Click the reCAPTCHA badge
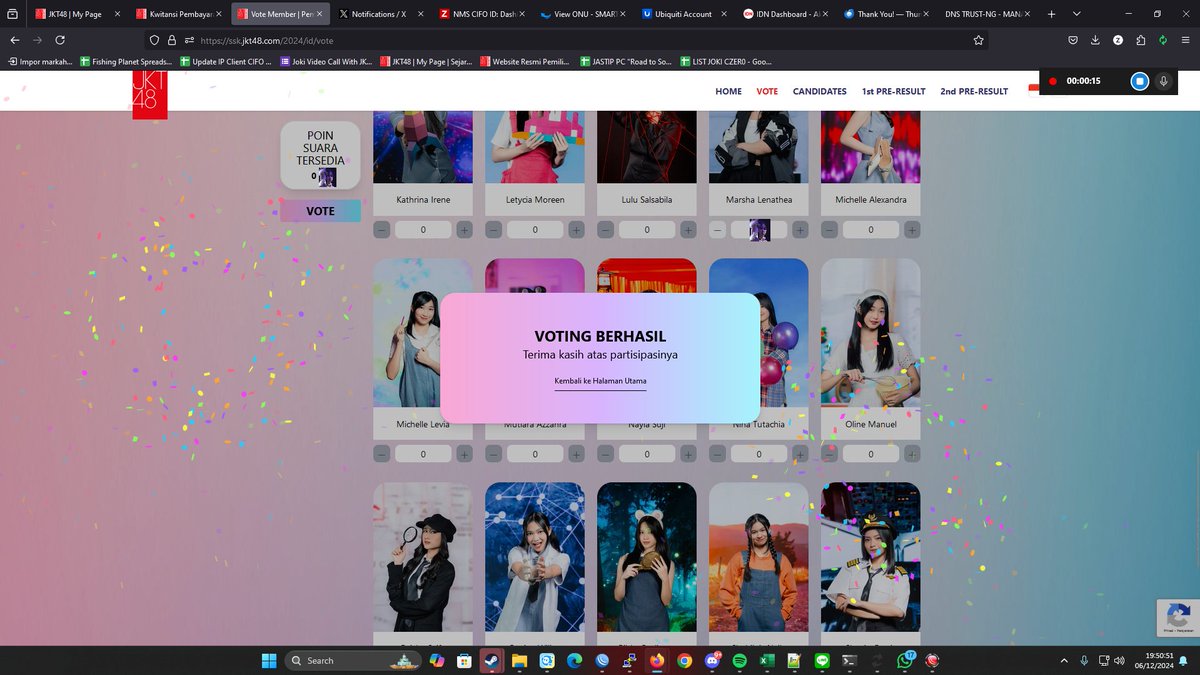Screen dimensions: 1200x675 point(1177,618)
